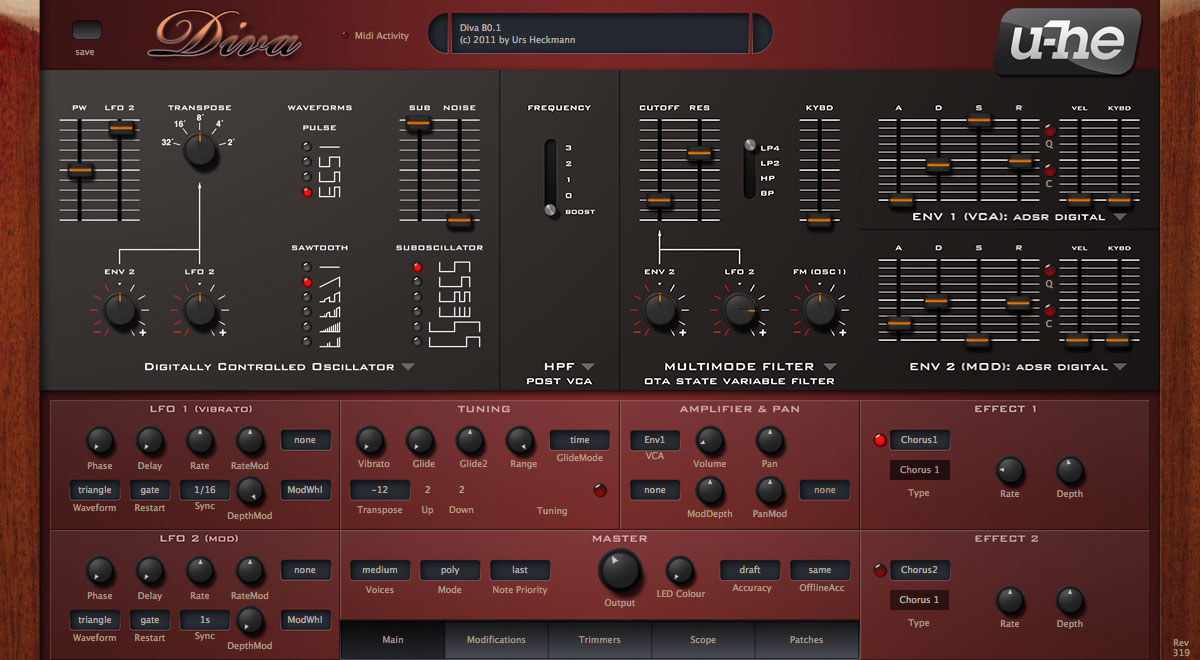Click the Mode poly button
This screenshot has height=660, width=1200.
[450, 570]
